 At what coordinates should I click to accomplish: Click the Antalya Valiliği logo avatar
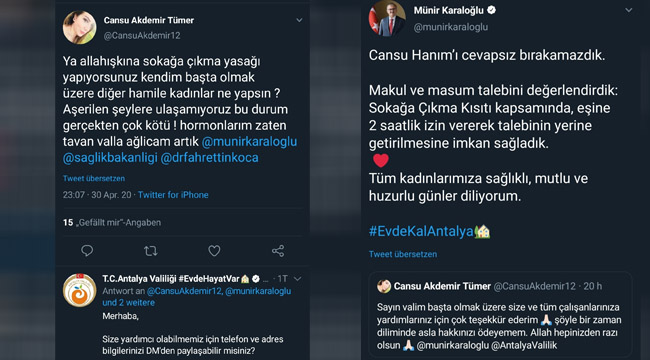79,290
